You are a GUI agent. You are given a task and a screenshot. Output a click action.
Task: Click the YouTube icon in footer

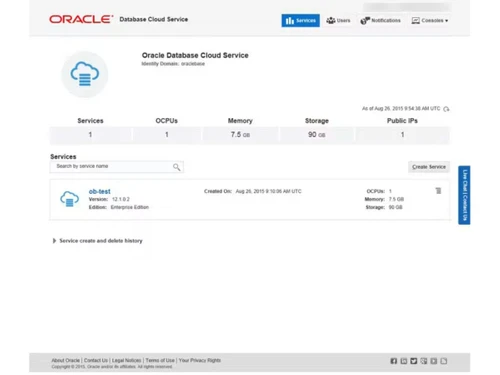tap(434, 361)
